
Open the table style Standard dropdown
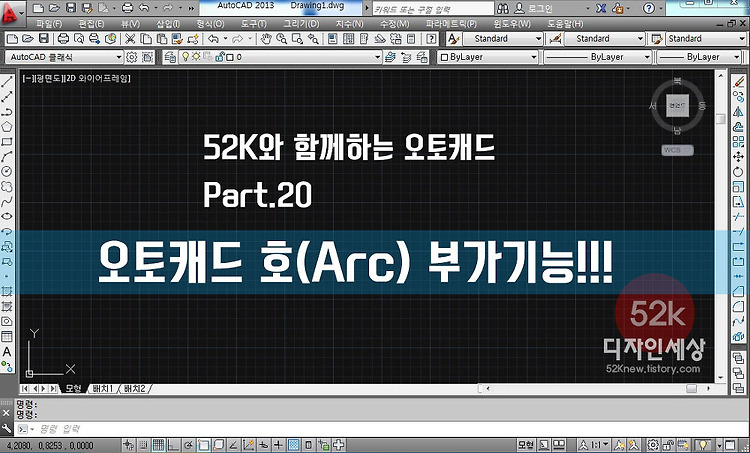click(705, 39)
